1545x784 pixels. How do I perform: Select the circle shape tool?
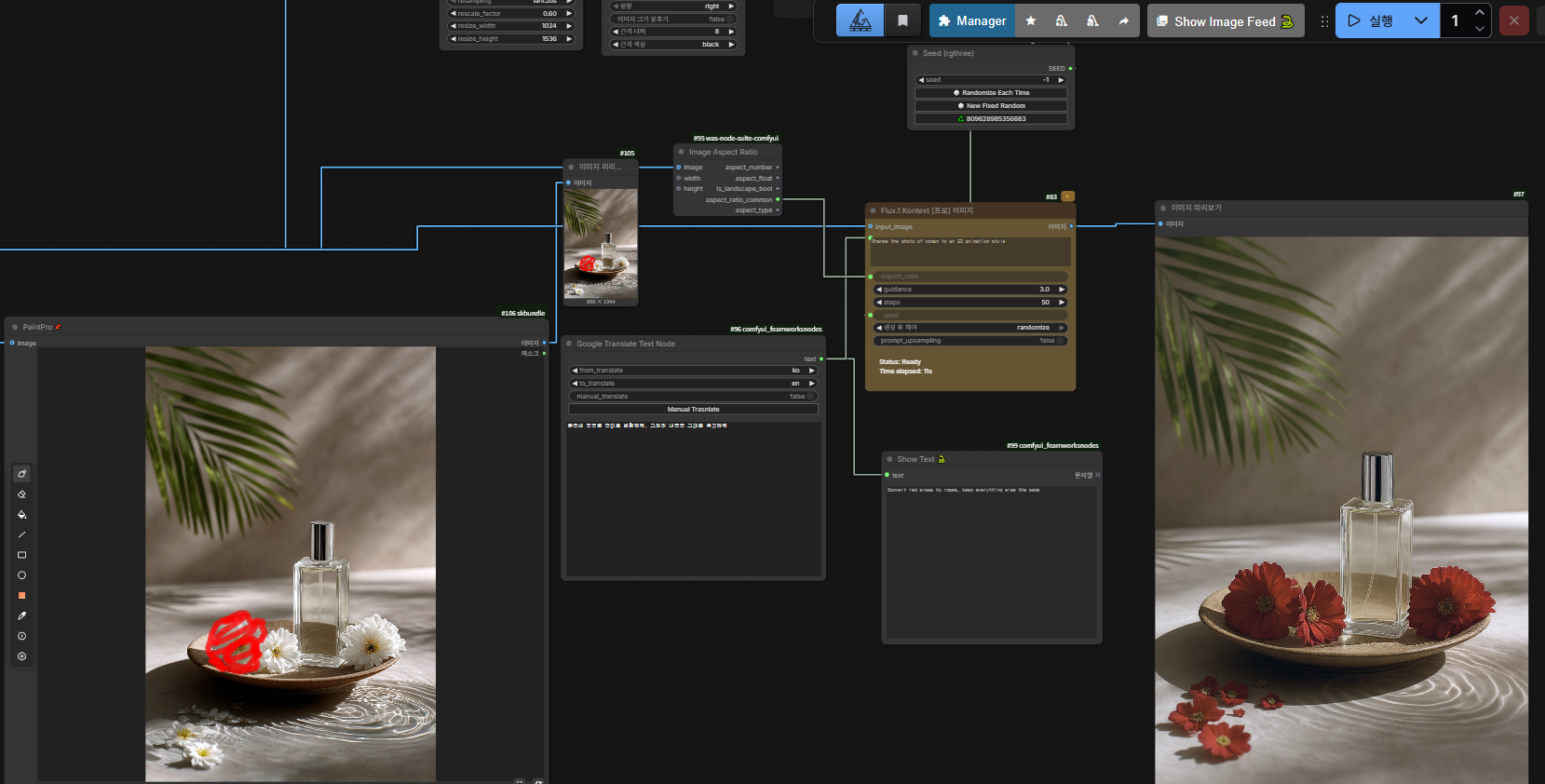21,575
